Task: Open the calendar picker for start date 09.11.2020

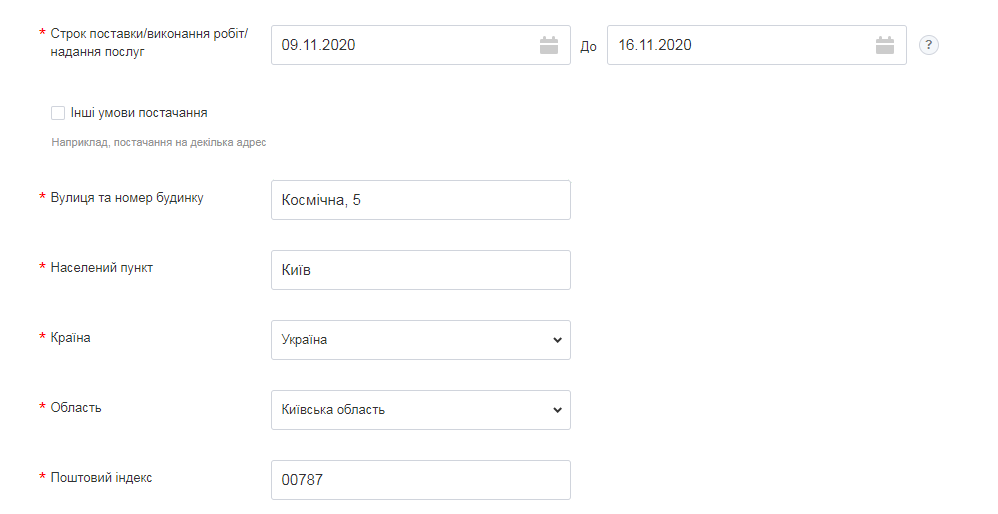Action: coord(549,45)
